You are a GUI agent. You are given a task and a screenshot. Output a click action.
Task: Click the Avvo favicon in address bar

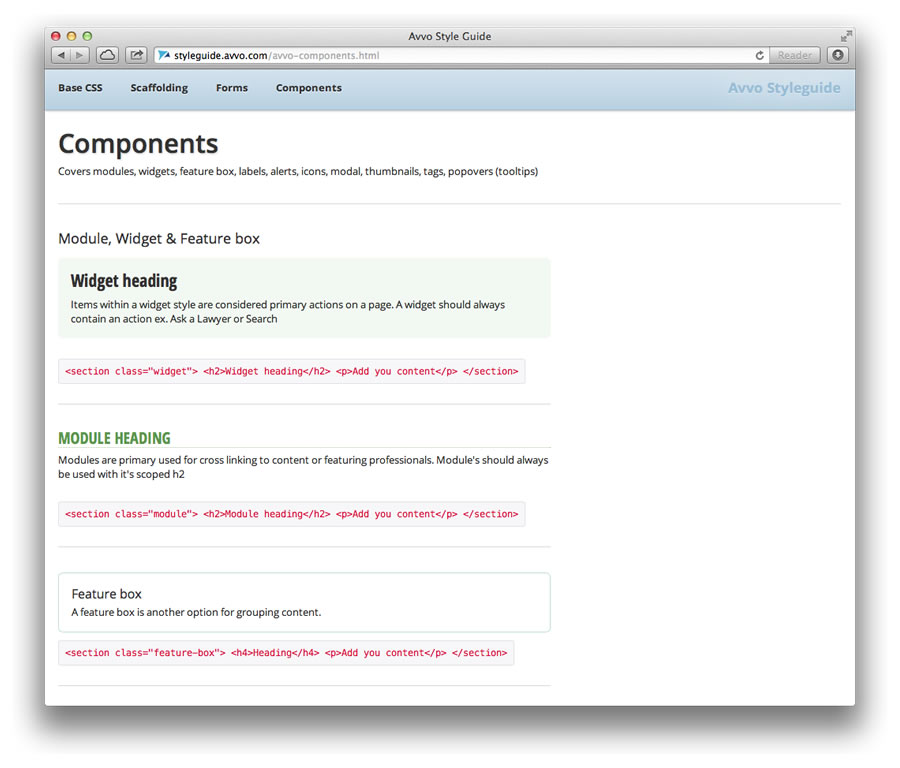(164, 55)
